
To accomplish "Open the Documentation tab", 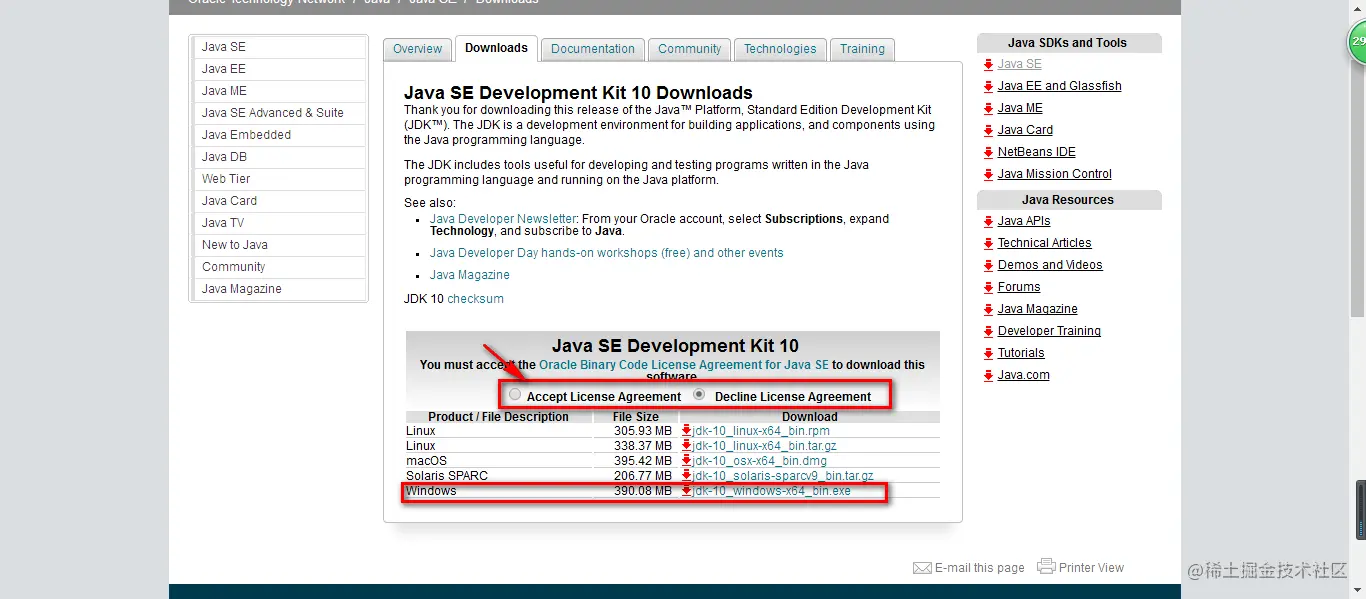I will point(592,49).
